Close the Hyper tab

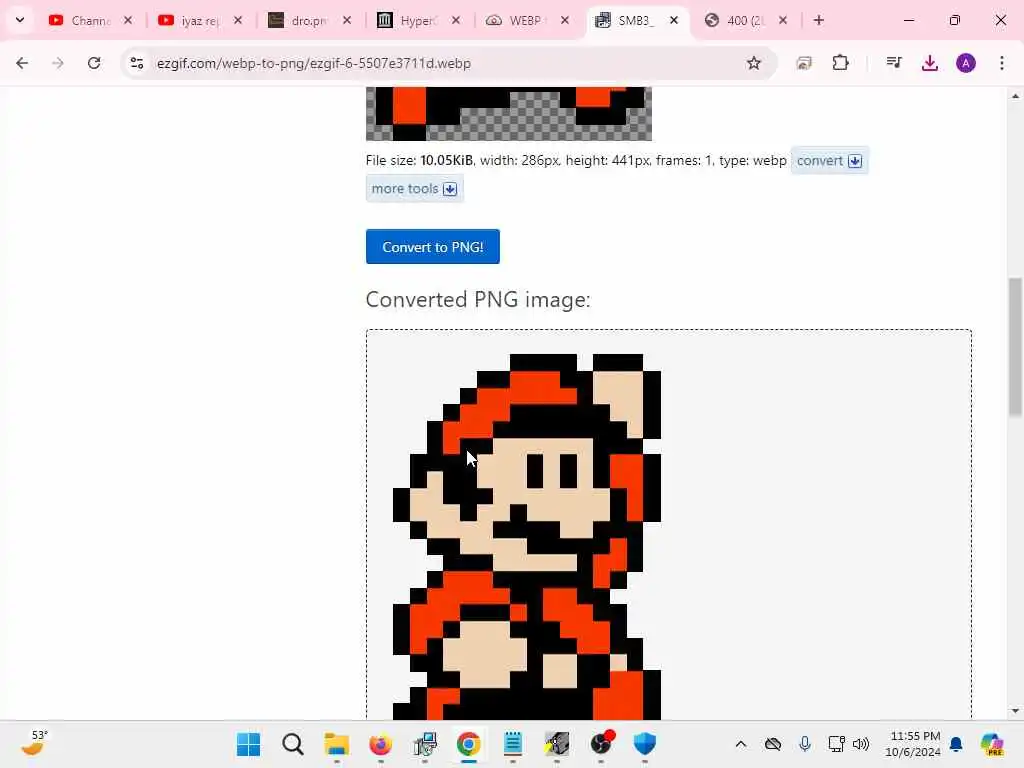(x=456, y=20)
